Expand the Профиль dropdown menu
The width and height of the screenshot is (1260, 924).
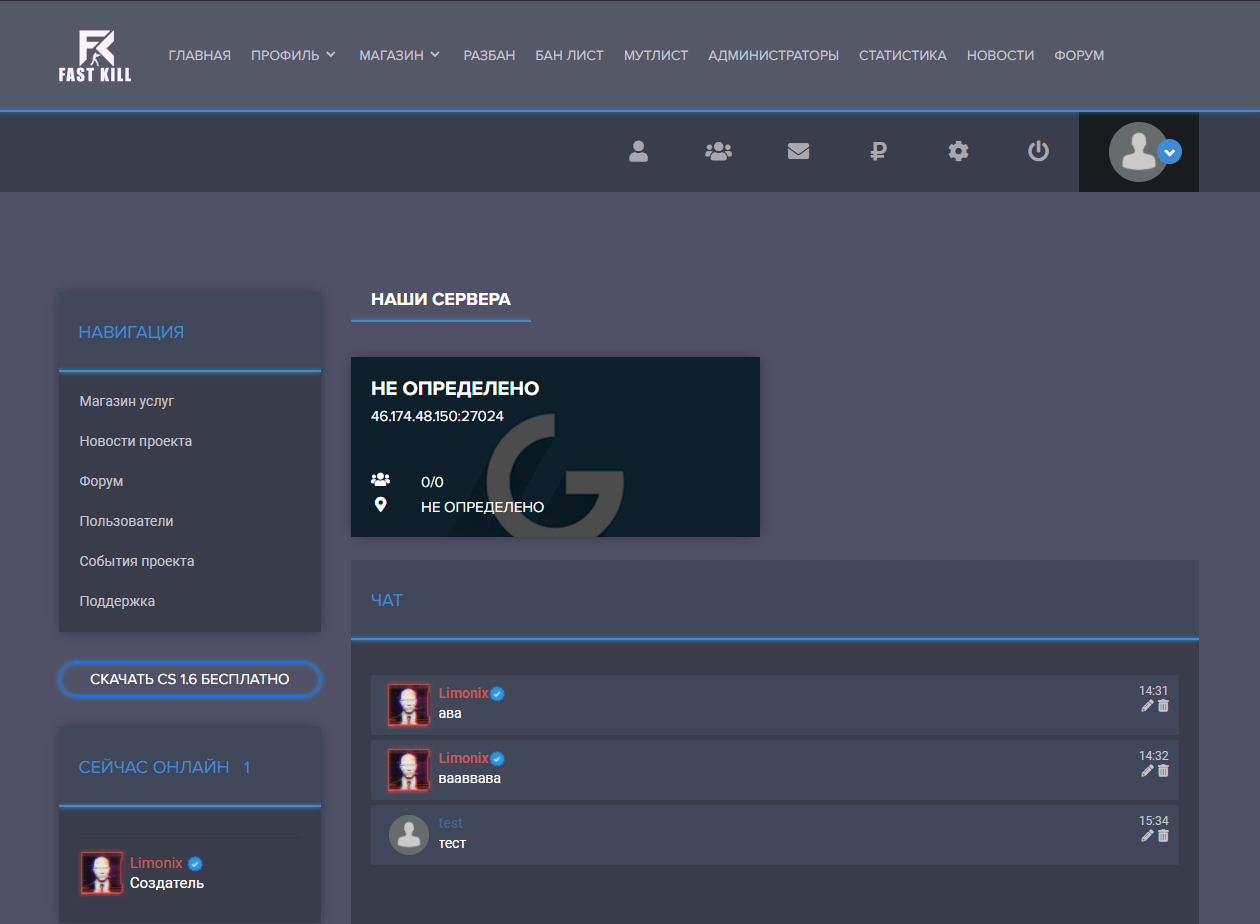pyautogui.click(x=293, y=56)
